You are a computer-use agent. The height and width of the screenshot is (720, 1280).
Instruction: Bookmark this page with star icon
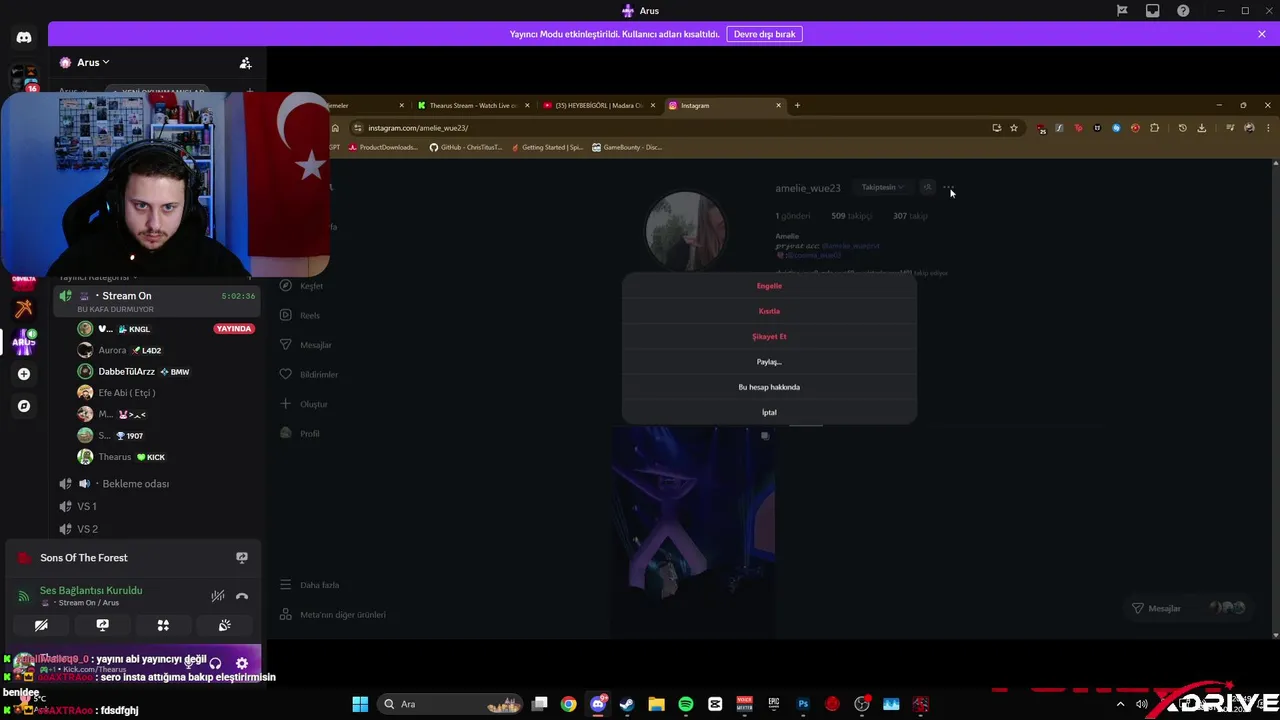point(1014,128)
